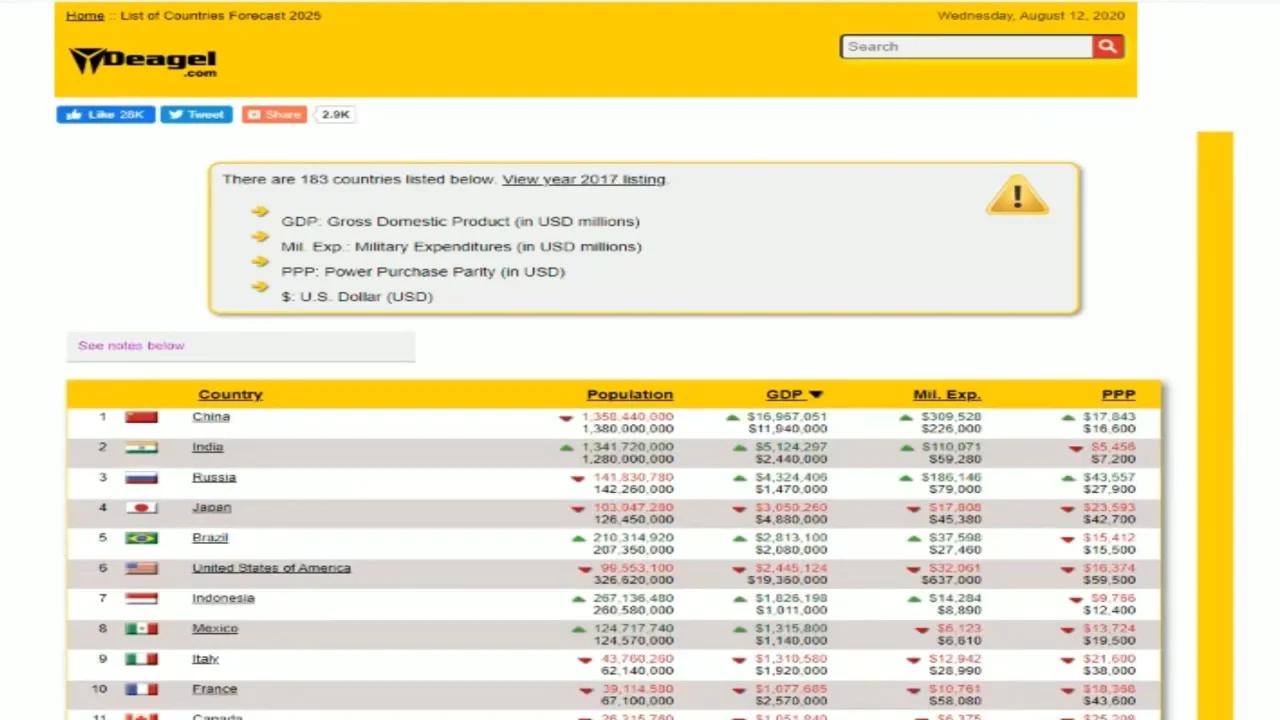Sort table by Population column header
Viewport: 1280px width, 720px height.
pos(630,395)
